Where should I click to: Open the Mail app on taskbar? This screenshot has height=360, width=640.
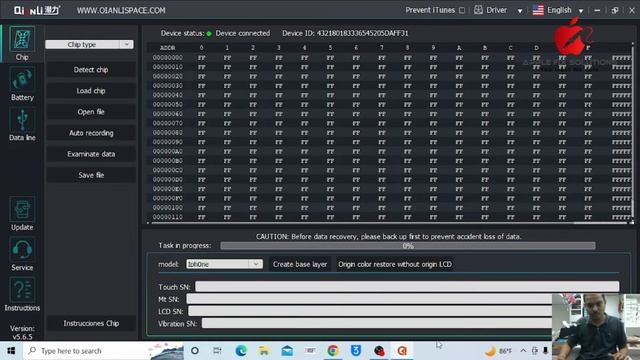[x=287, y=351]
